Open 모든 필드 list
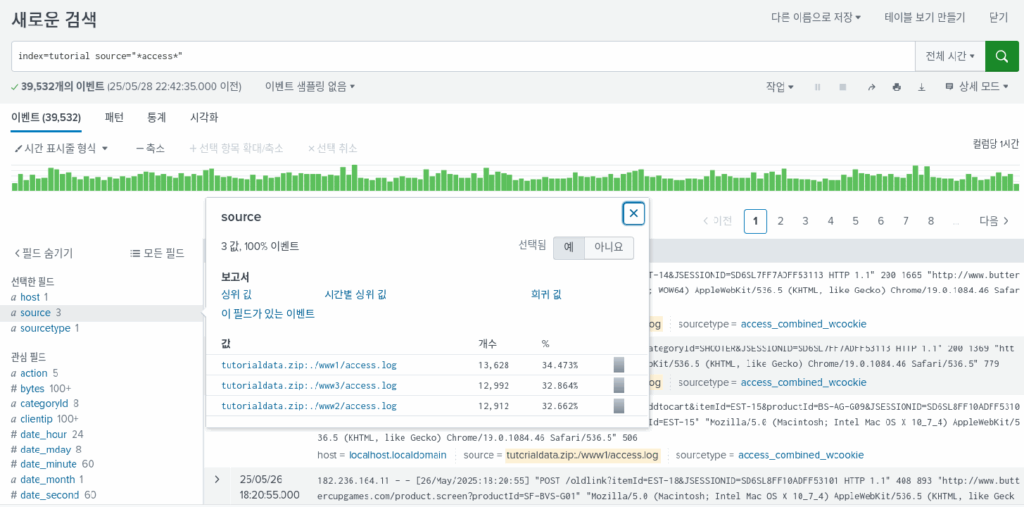The width and height of the screenshot is (1024, 507). pyautogui.click(x=157, y=253)
